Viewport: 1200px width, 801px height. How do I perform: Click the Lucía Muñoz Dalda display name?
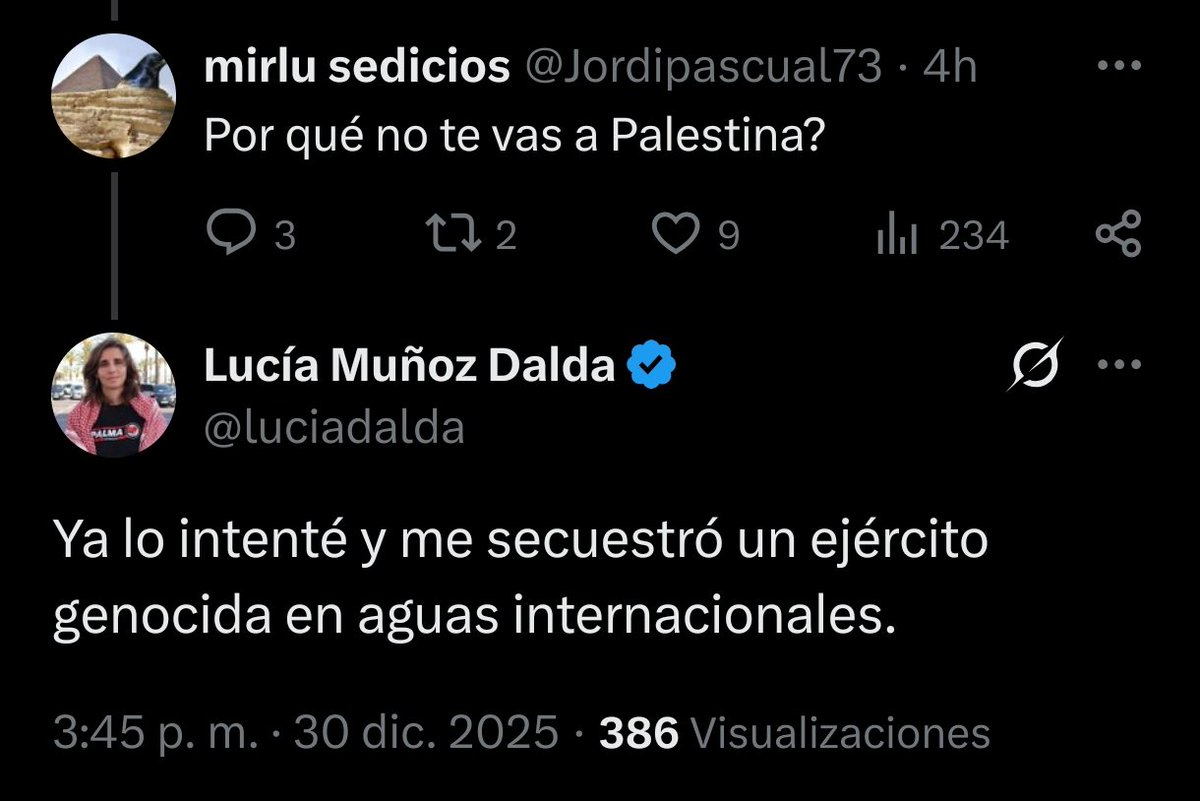pyautogui.click(x=409, y=368)
